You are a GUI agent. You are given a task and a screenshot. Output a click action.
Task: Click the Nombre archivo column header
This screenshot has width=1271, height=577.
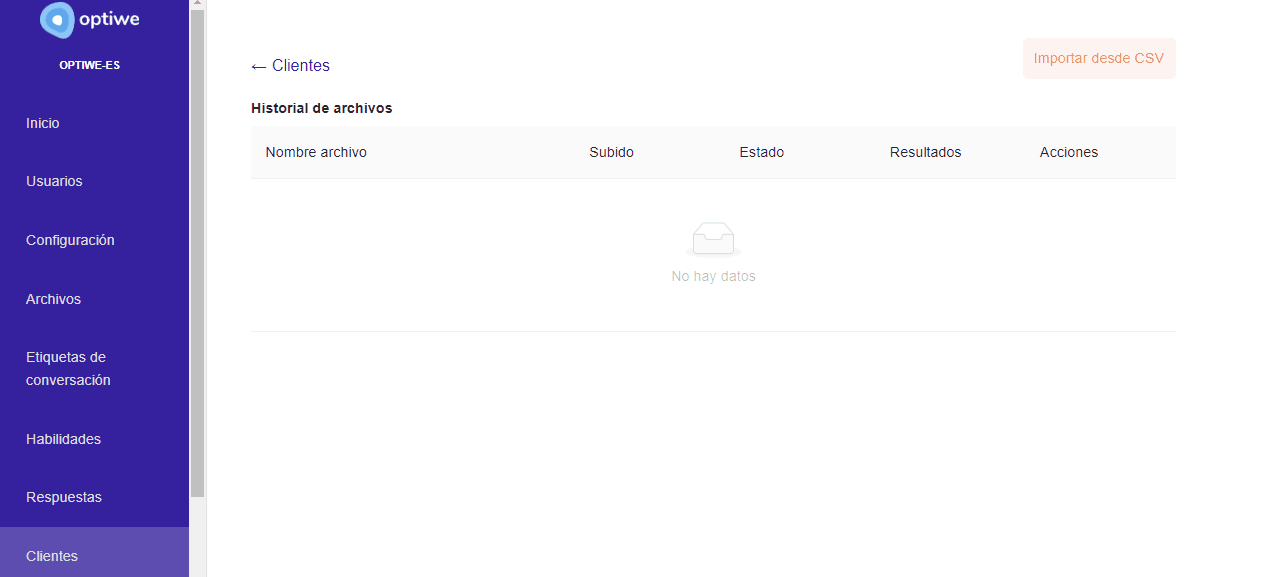click(x=316, y=152)
